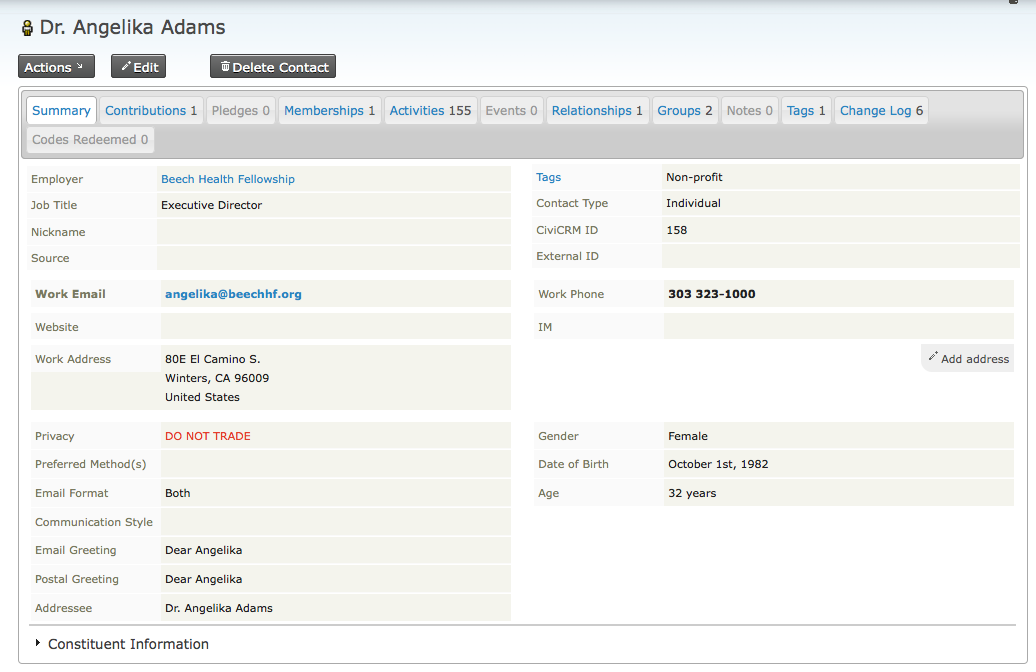Open the Actions dropdown menu

[55, 66]
